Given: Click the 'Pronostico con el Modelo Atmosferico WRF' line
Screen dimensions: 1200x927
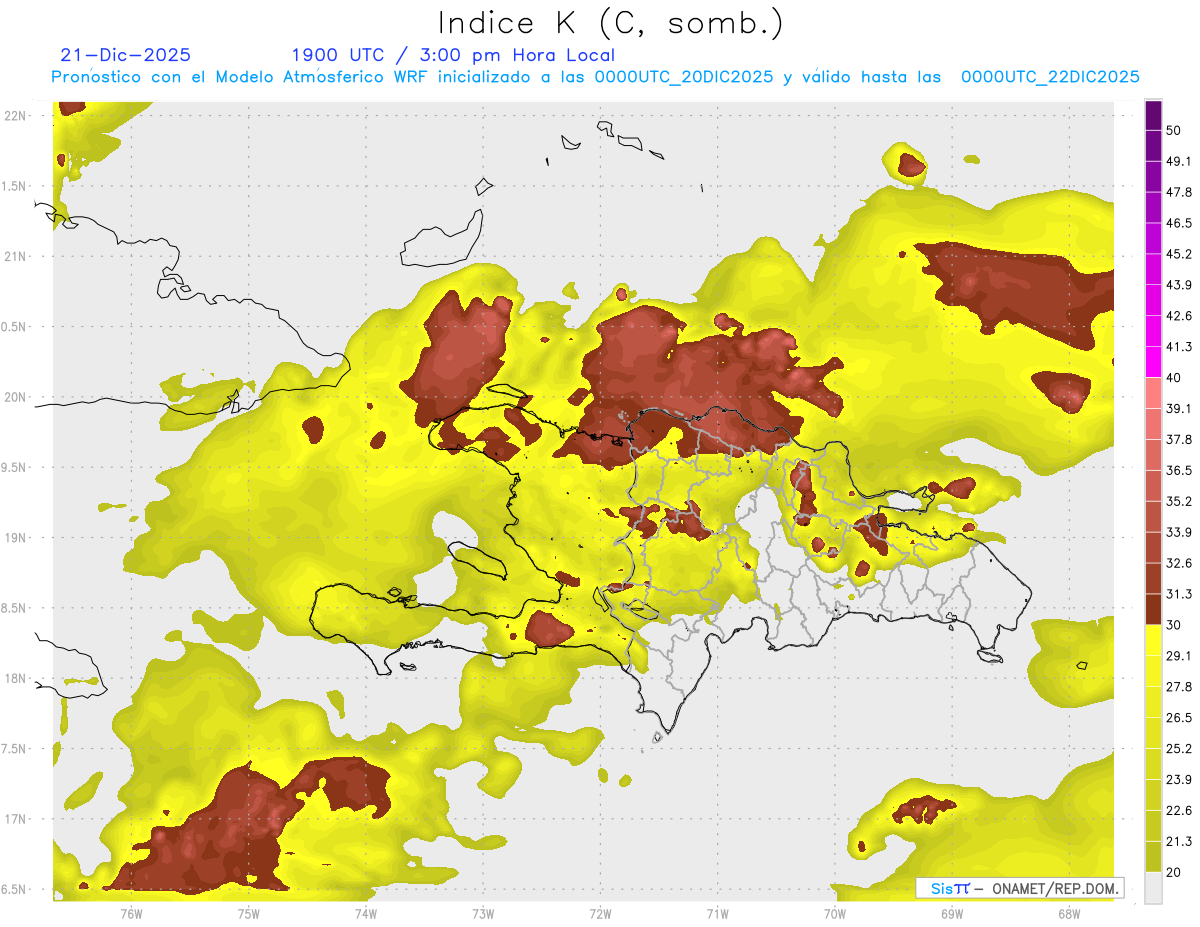Looking at the screenshot, I should click(596, 77).
